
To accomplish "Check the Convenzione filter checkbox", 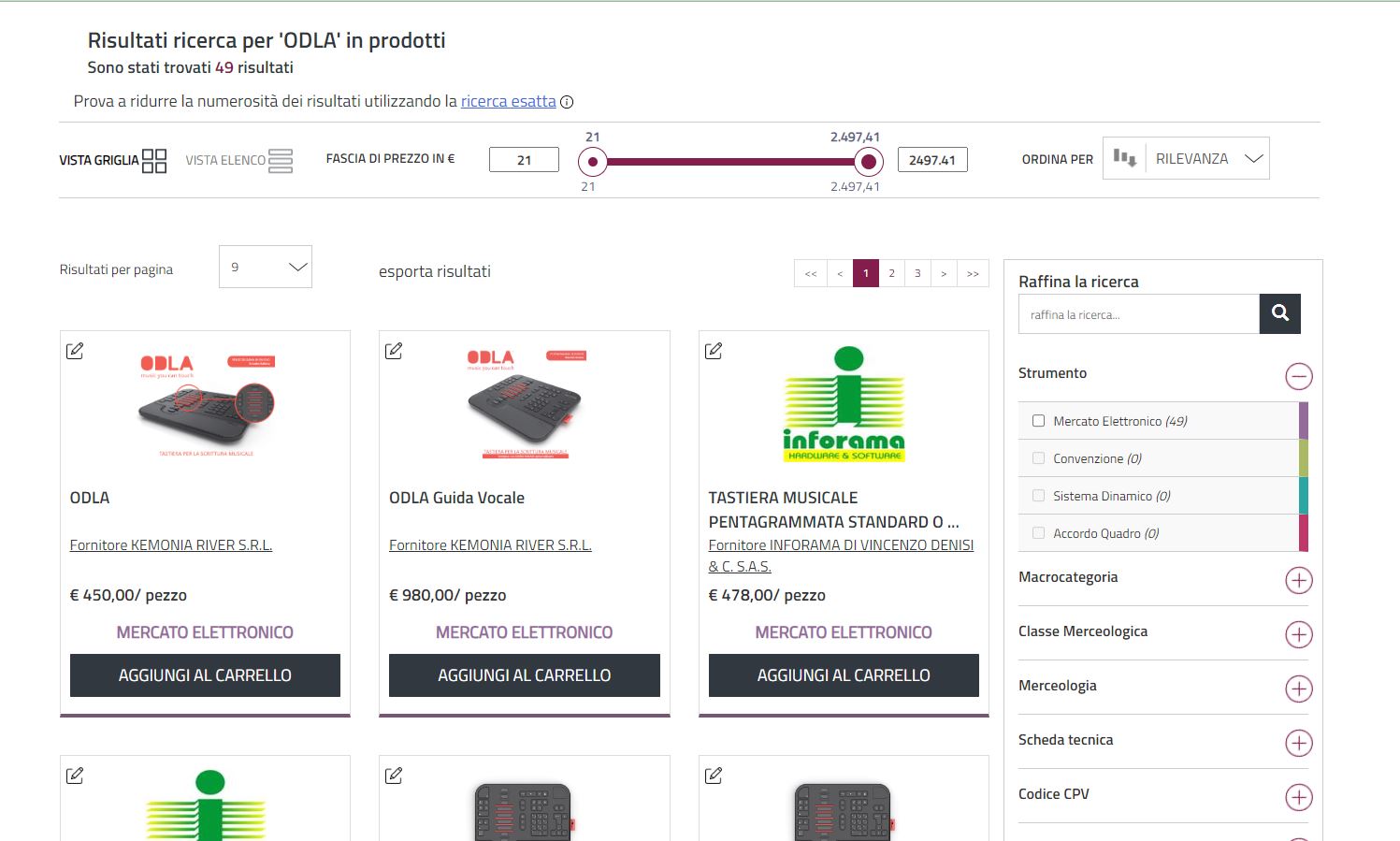I will (x=1038, y=458).
